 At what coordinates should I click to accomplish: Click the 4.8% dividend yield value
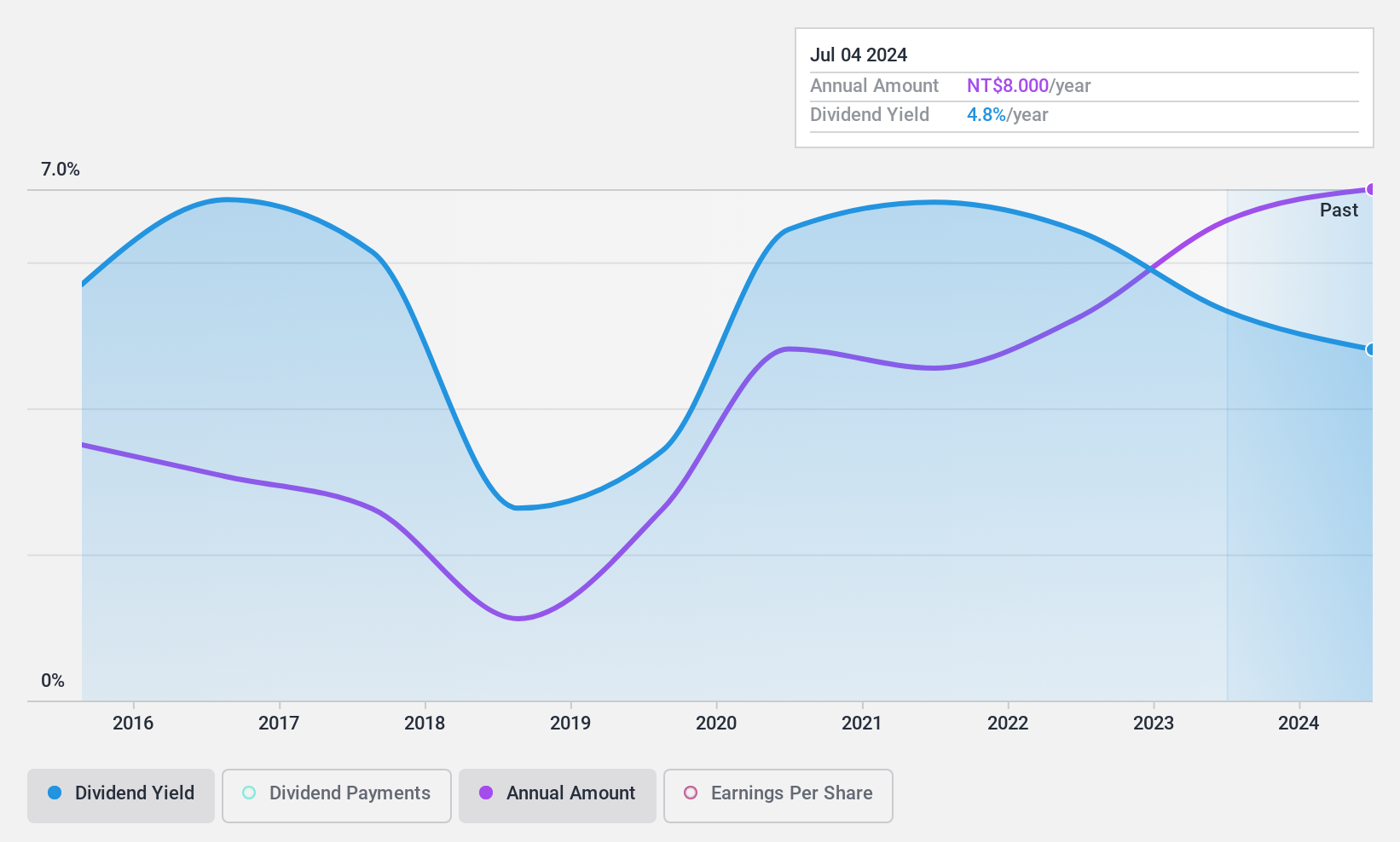(x=986, y=115)
